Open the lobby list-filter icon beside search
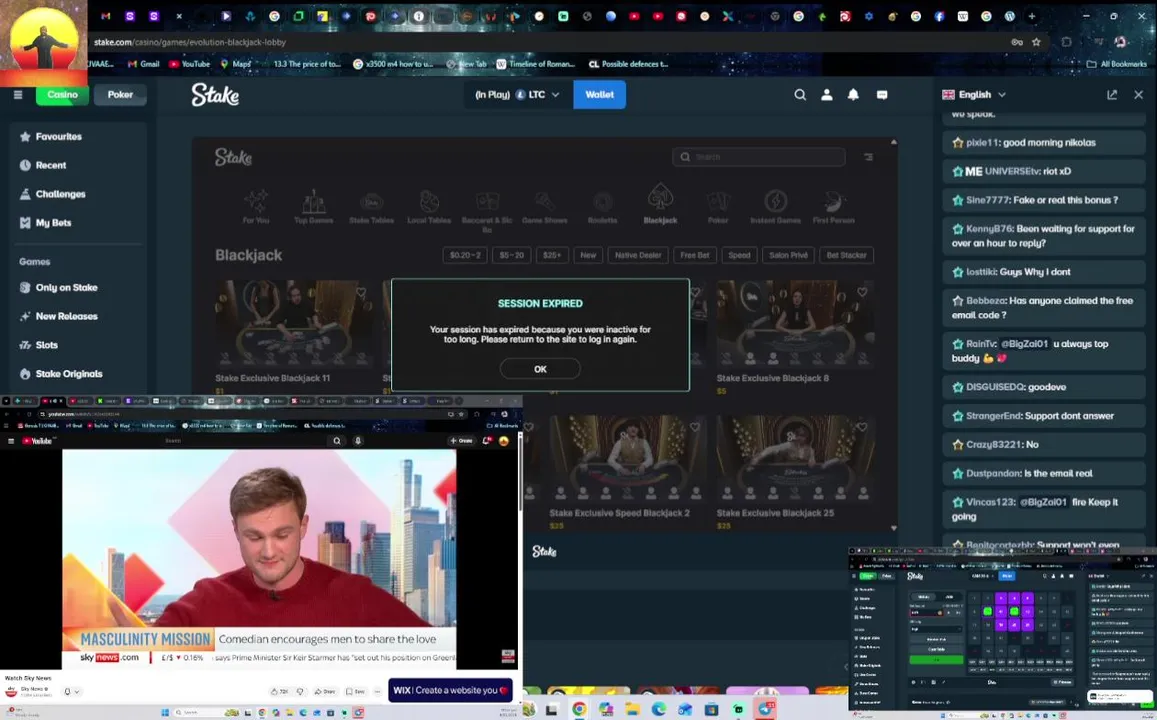 coord(868,157)
